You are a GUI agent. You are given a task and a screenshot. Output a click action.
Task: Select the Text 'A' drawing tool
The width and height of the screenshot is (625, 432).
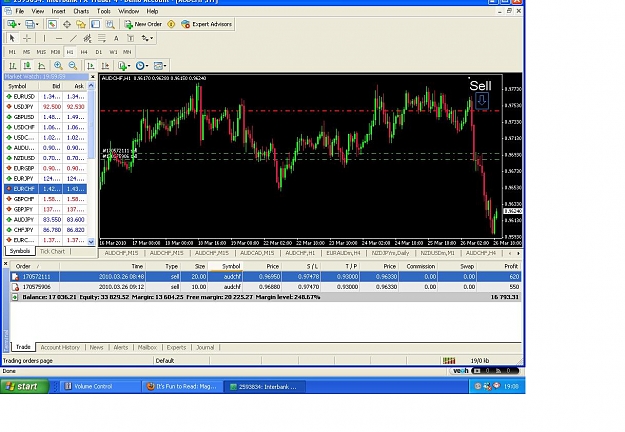click(116, 38)
